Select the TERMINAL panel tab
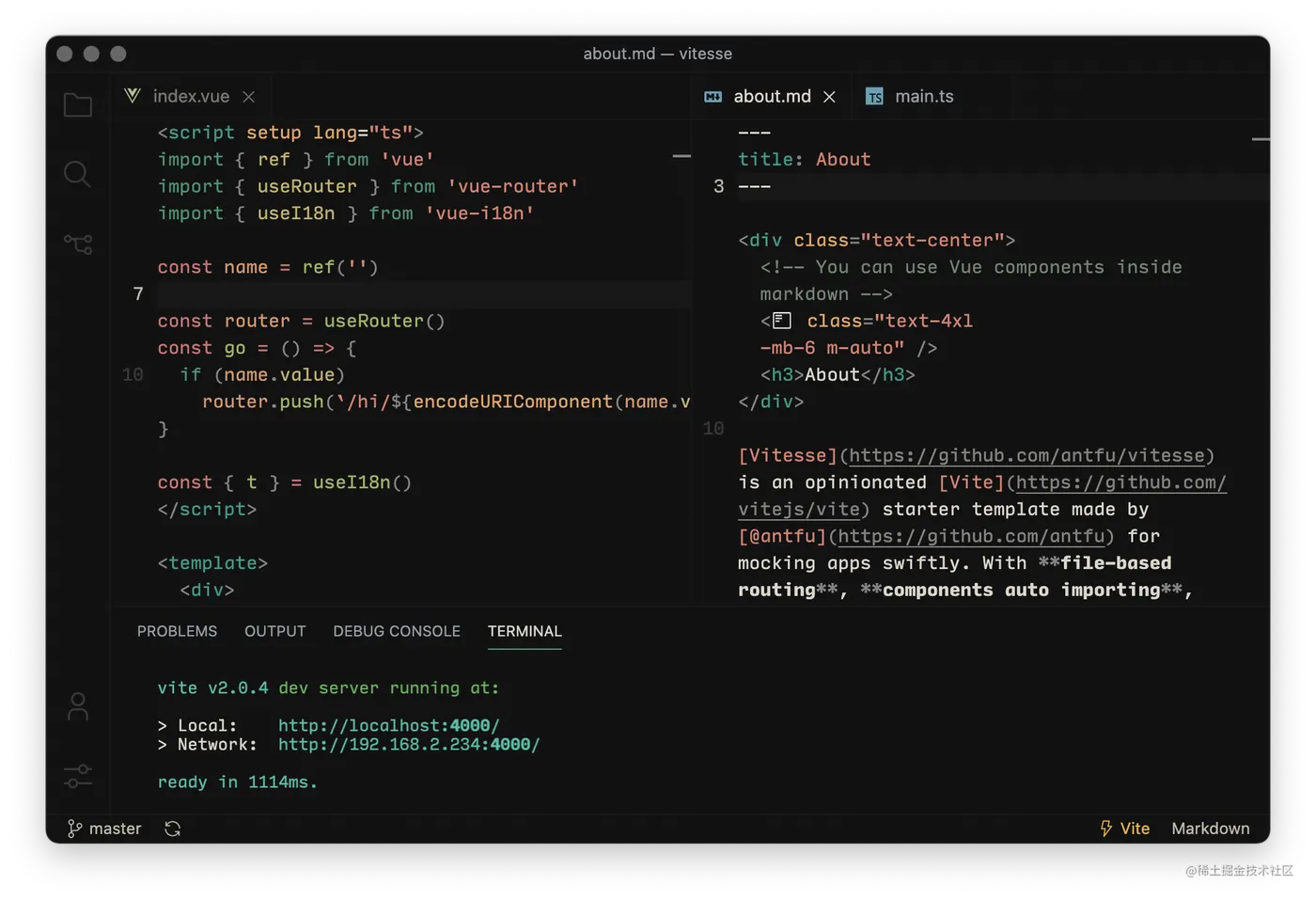Screen dimensions: 1316x900 click(525, 631)
